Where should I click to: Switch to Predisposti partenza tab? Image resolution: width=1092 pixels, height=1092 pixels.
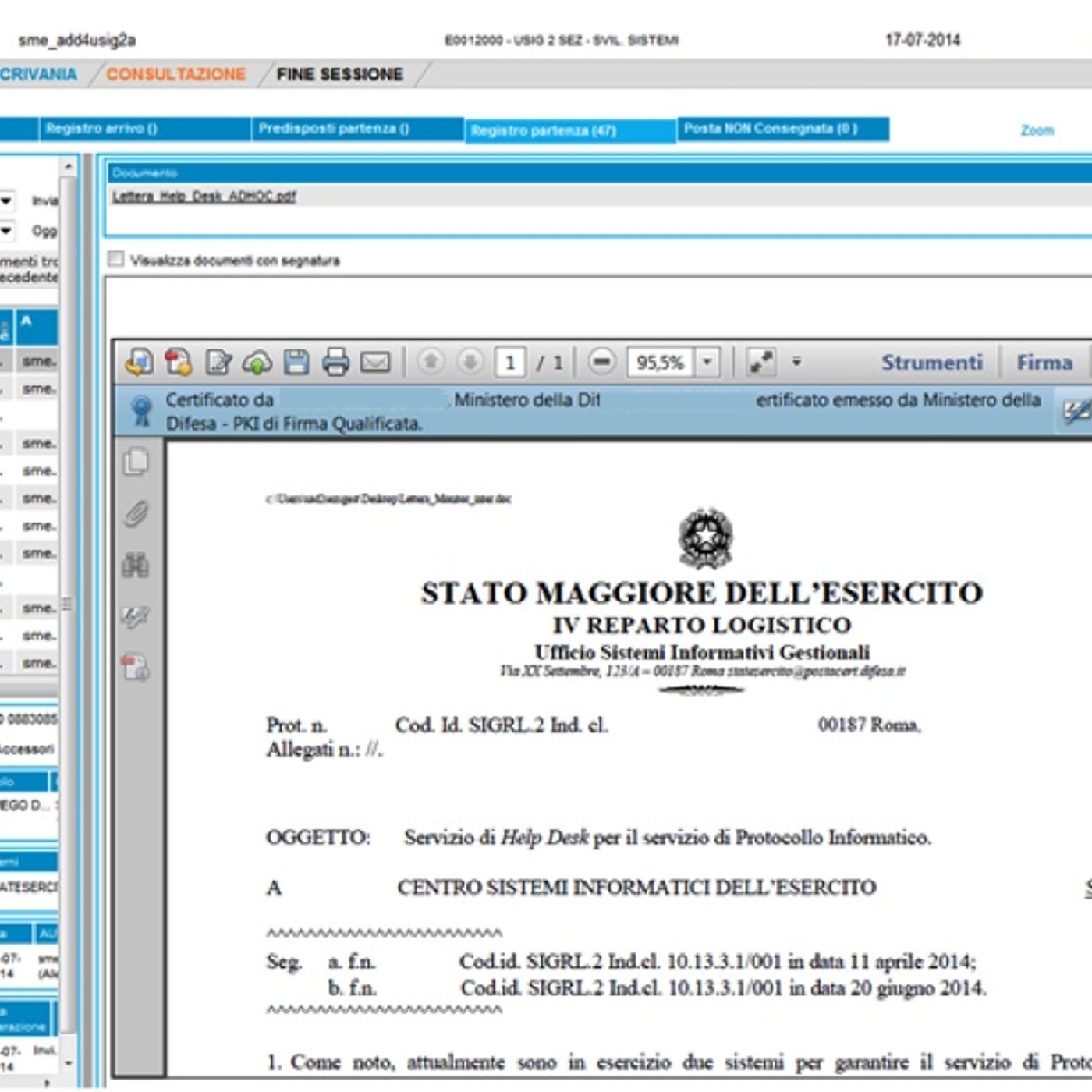[357, 129]
